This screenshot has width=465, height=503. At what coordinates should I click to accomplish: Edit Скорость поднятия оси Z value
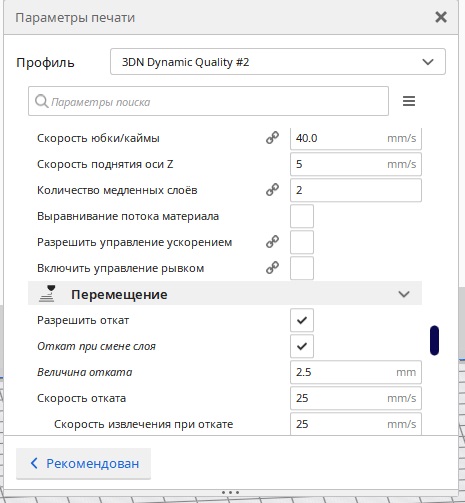(356, 164)
